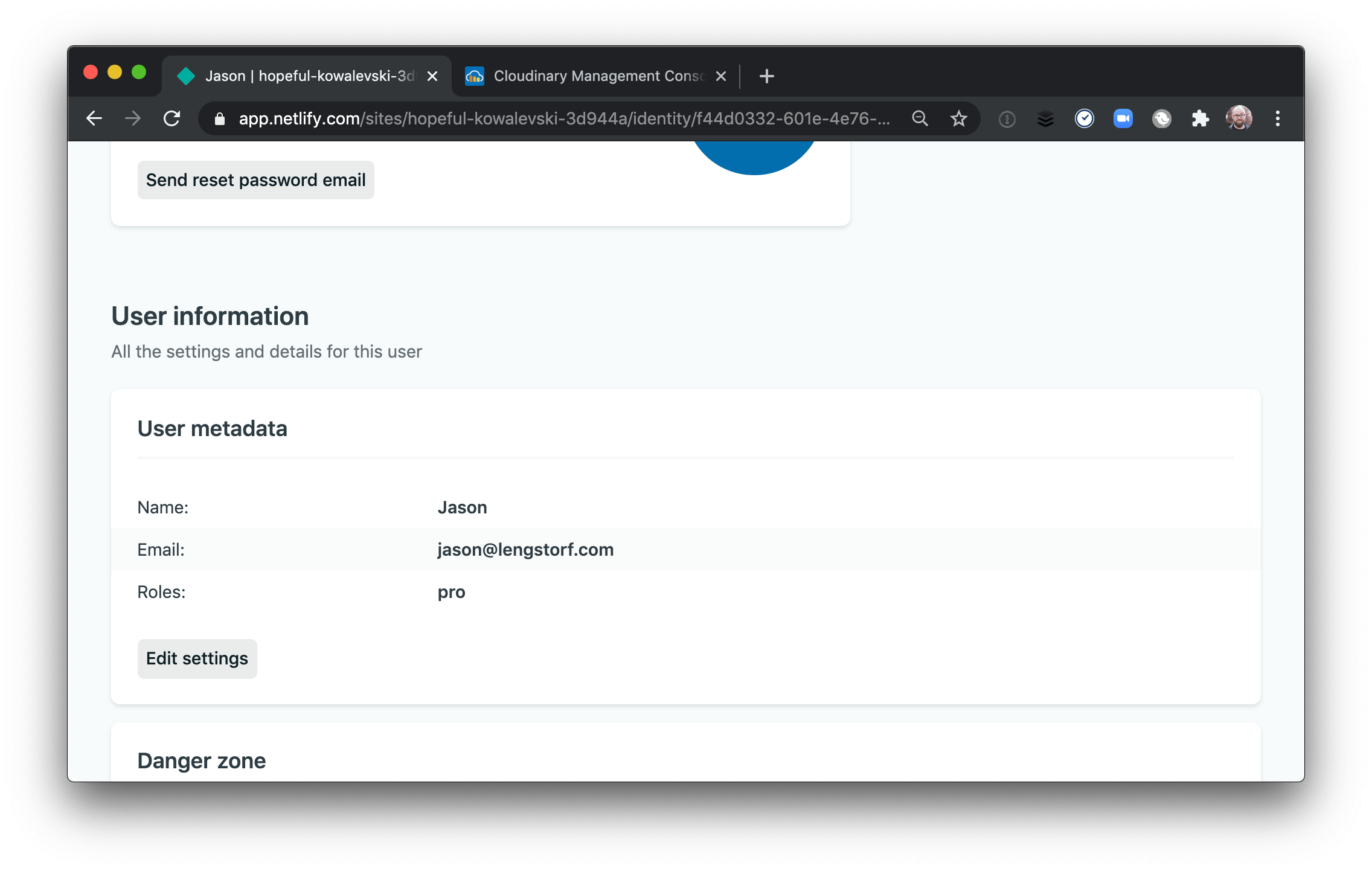The height and width of the screenshot is (871, 1372).
Task: Click Send reset password email
Action: [255, 179]
